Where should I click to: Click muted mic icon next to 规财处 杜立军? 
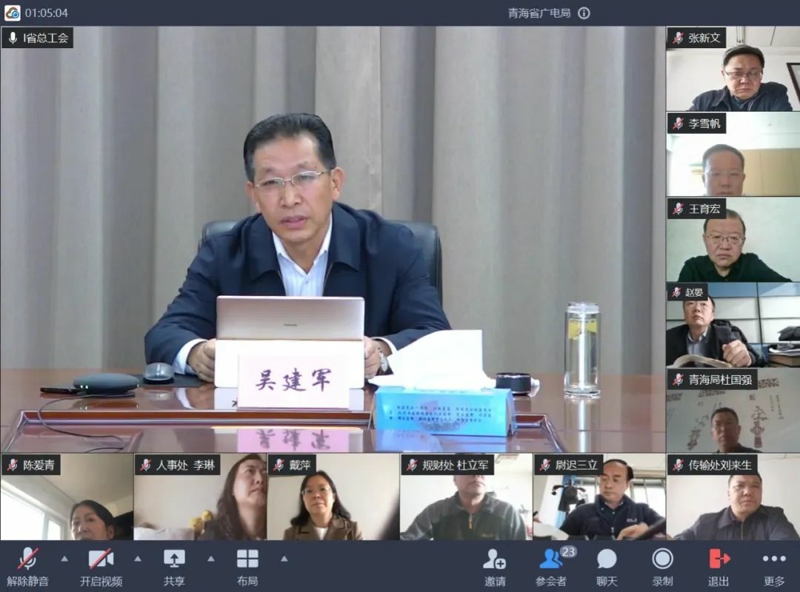412,465
